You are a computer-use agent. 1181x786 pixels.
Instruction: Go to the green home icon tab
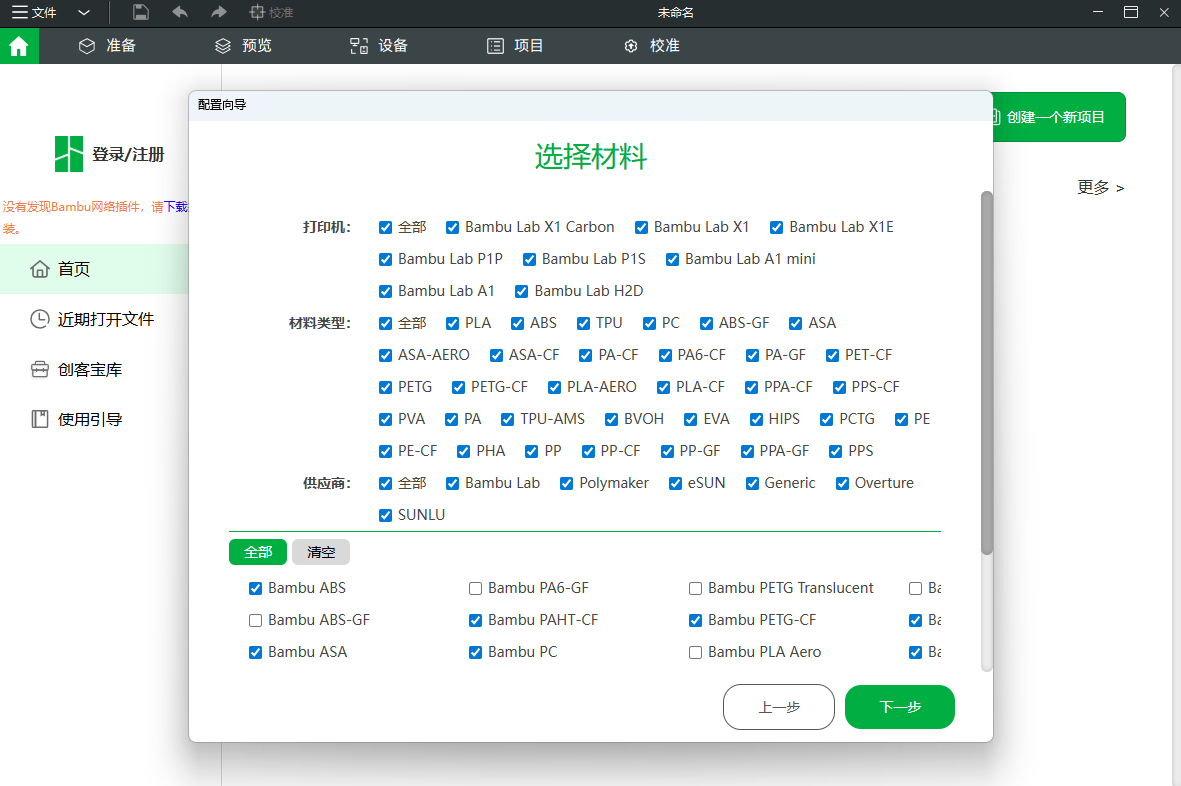[19, 46]
